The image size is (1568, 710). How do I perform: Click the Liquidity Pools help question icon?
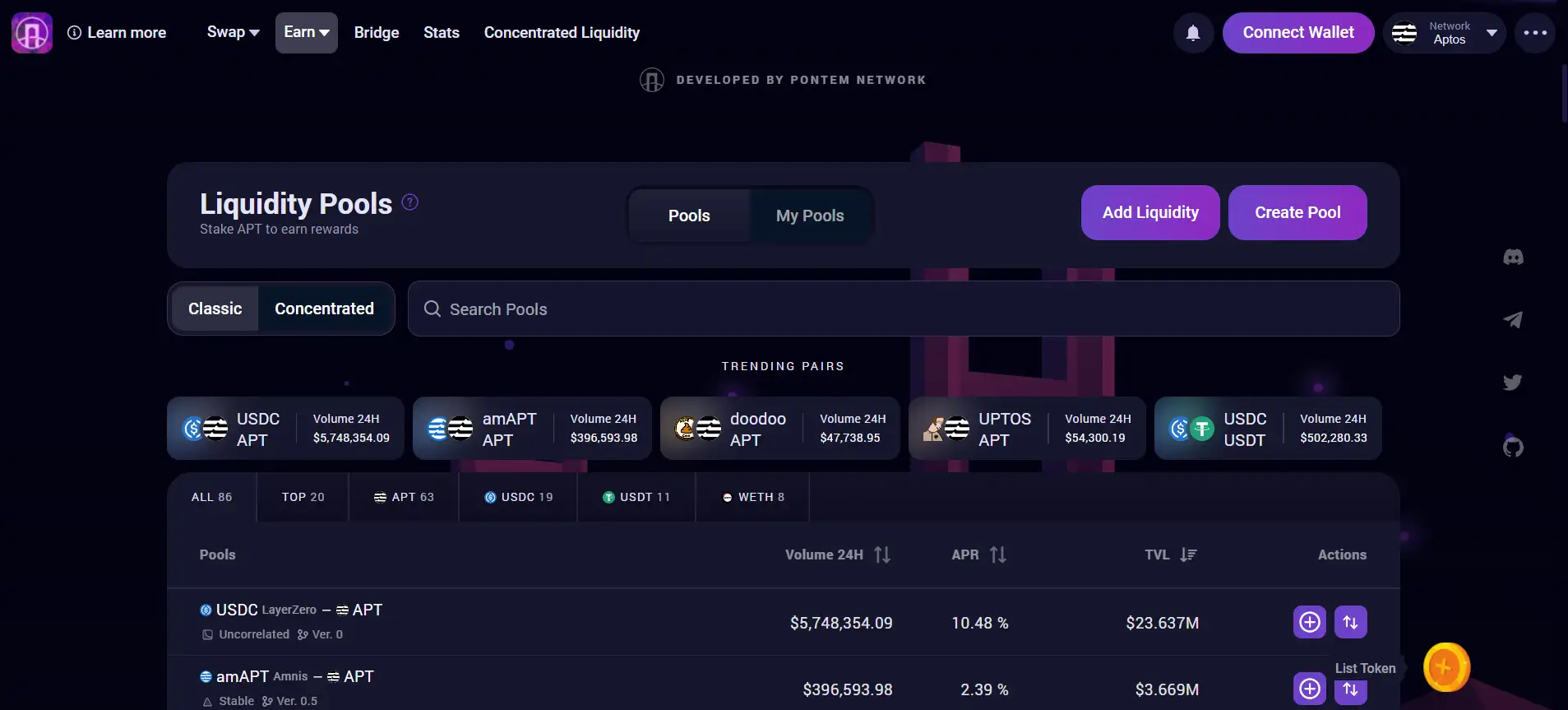click(x=410, y=202)
